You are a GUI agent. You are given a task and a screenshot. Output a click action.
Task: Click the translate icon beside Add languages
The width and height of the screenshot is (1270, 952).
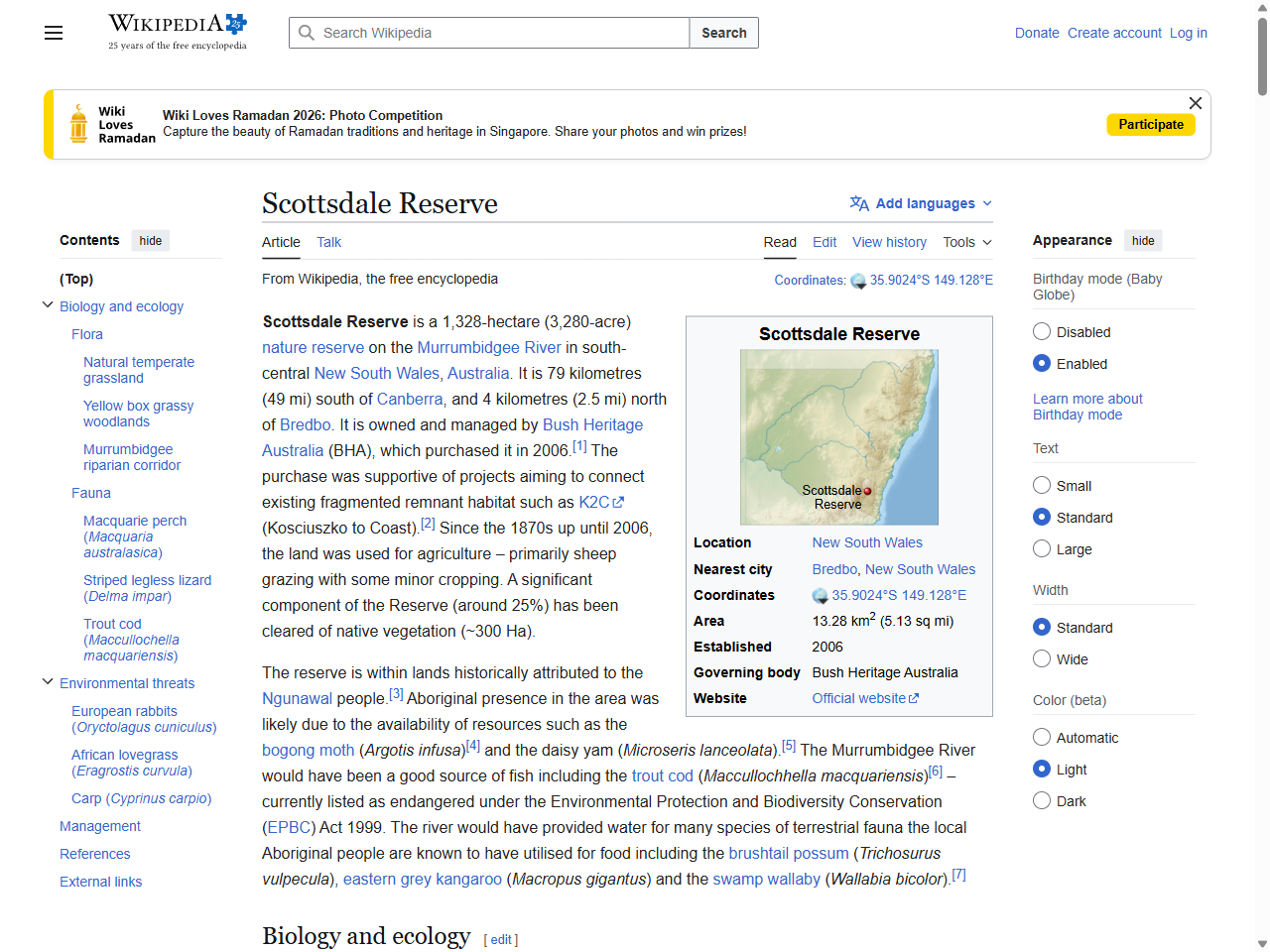coord(859,203)
